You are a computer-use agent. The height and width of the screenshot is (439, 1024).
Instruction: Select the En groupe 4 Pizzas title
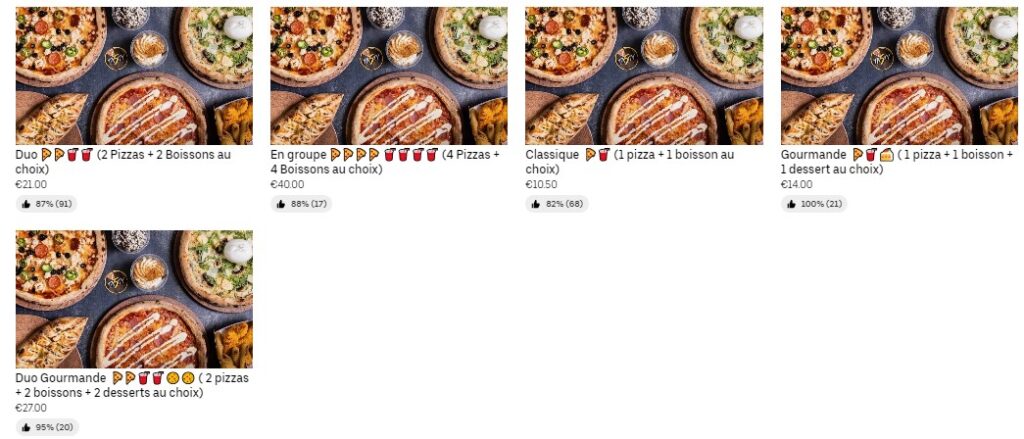pos(385,162)
